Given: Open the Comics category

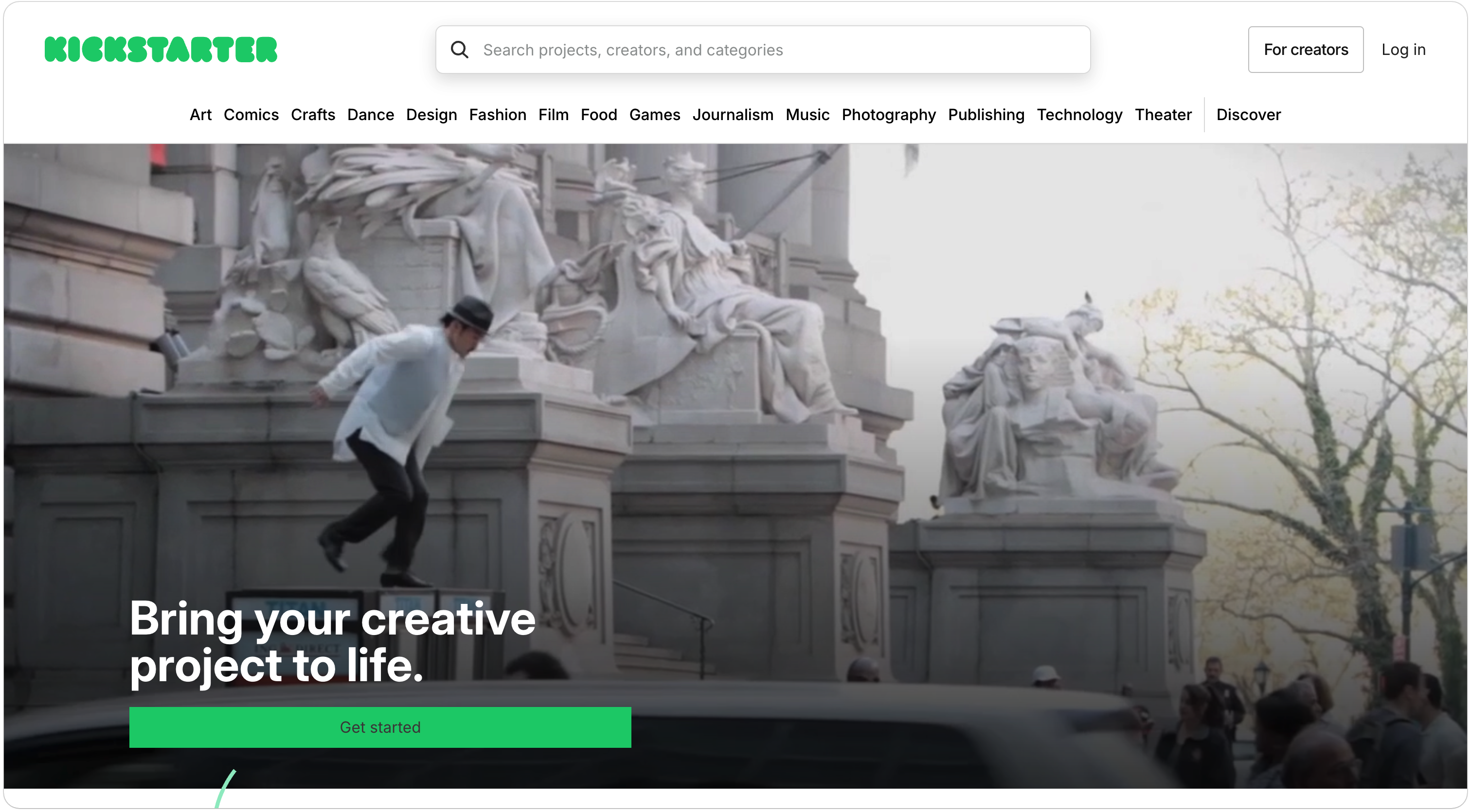Looking at the screenshot, I should 251,115.
